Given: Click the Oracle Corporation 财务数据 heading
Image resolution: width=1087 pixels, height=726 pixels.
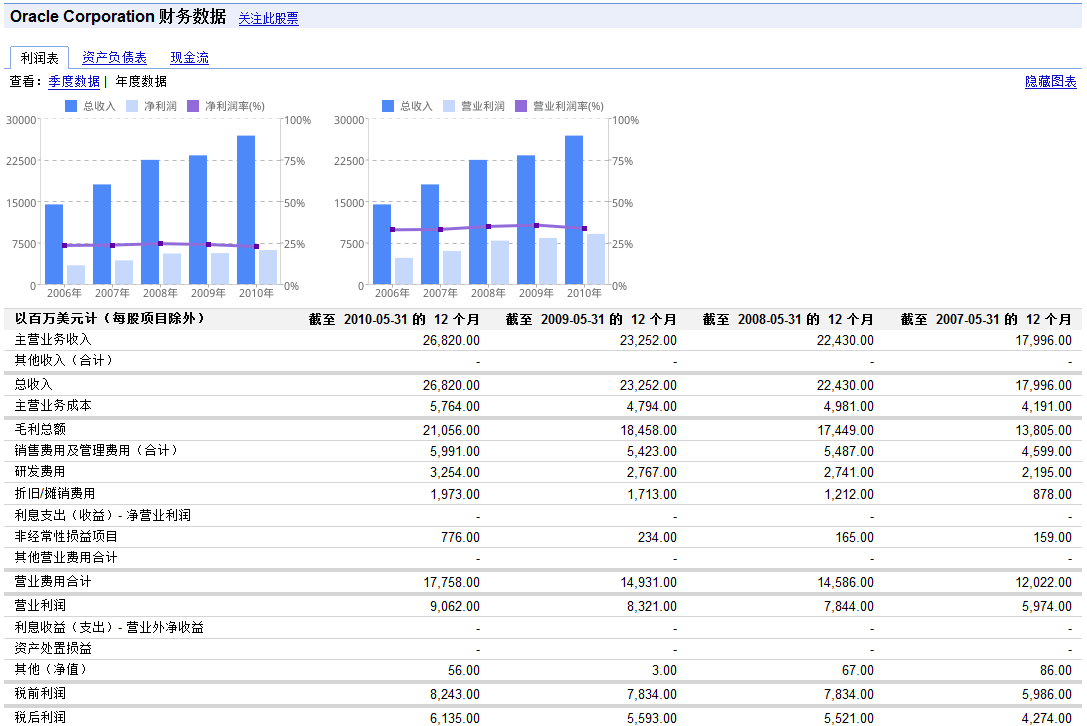Looking at the screenshot, I should pos(118,17).
